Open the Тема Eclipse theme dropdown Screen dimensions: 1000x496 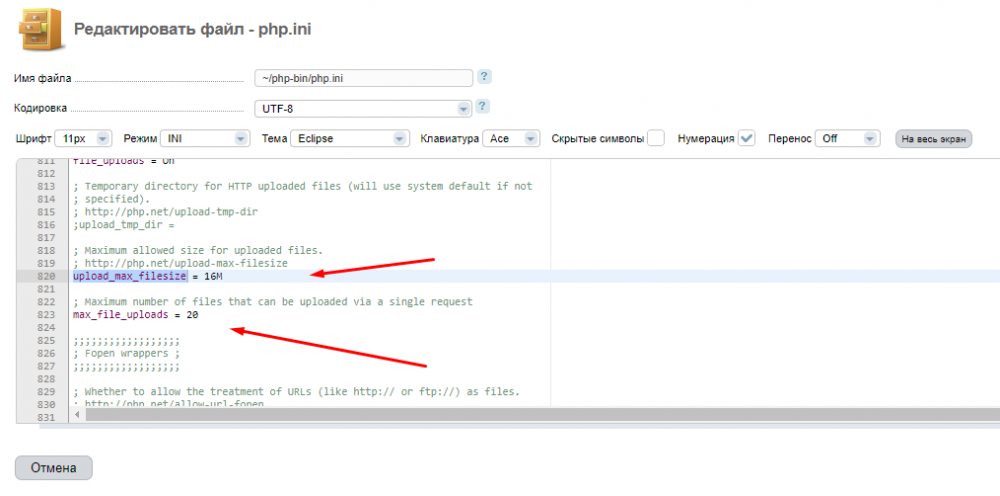pos(349,139)
